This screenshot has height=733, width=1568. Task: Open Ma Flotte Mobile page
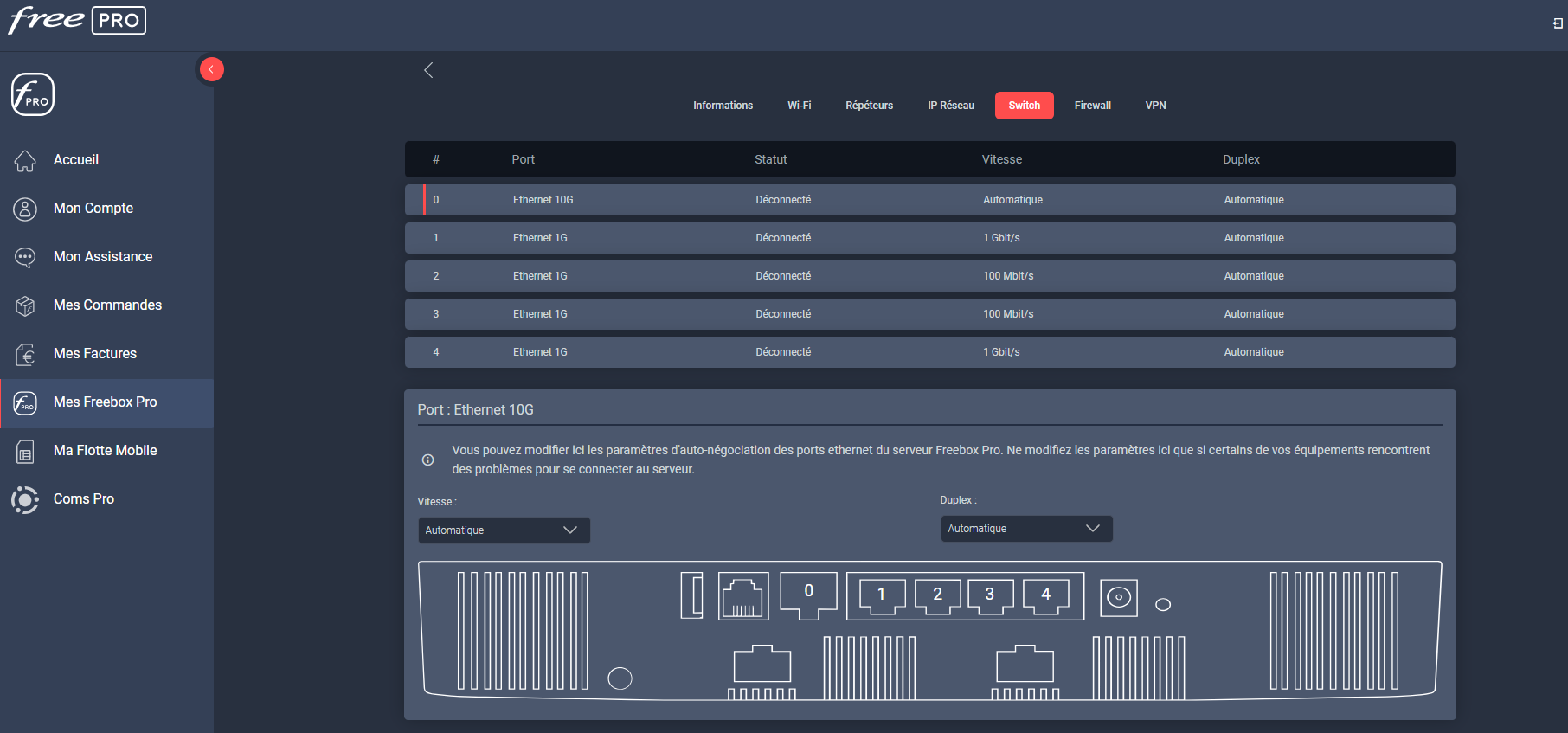tap(106, 451)
